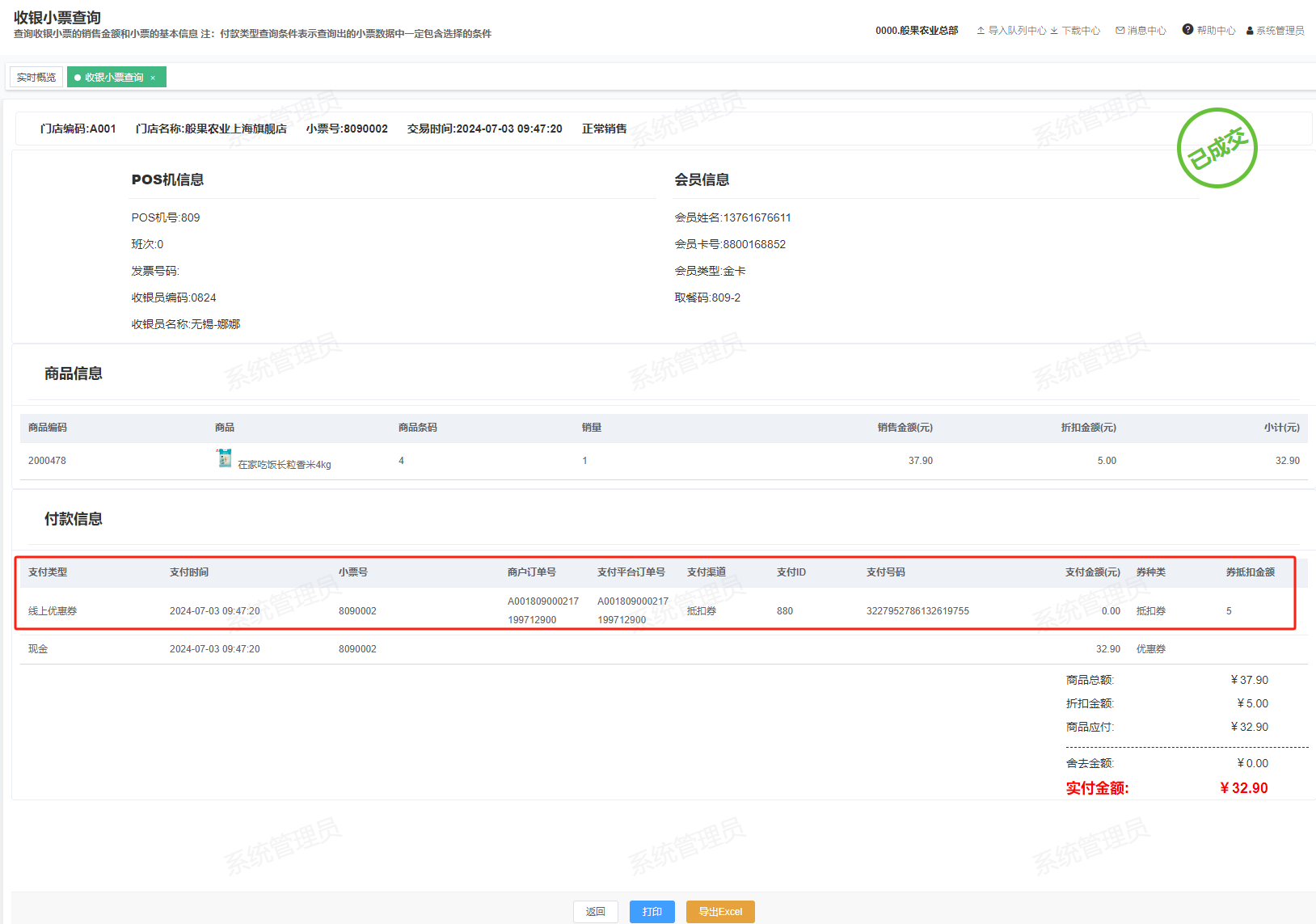Image resolution: width=1316 pixels, height=924 pixels.
Task: Click the 在家吃饭长粒香米4kg product name
Action: click(x=285, y=465)
